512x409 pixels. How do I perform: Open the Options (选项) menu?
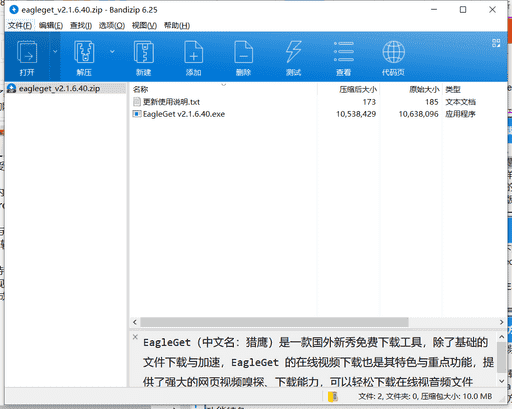pos(112,26)
